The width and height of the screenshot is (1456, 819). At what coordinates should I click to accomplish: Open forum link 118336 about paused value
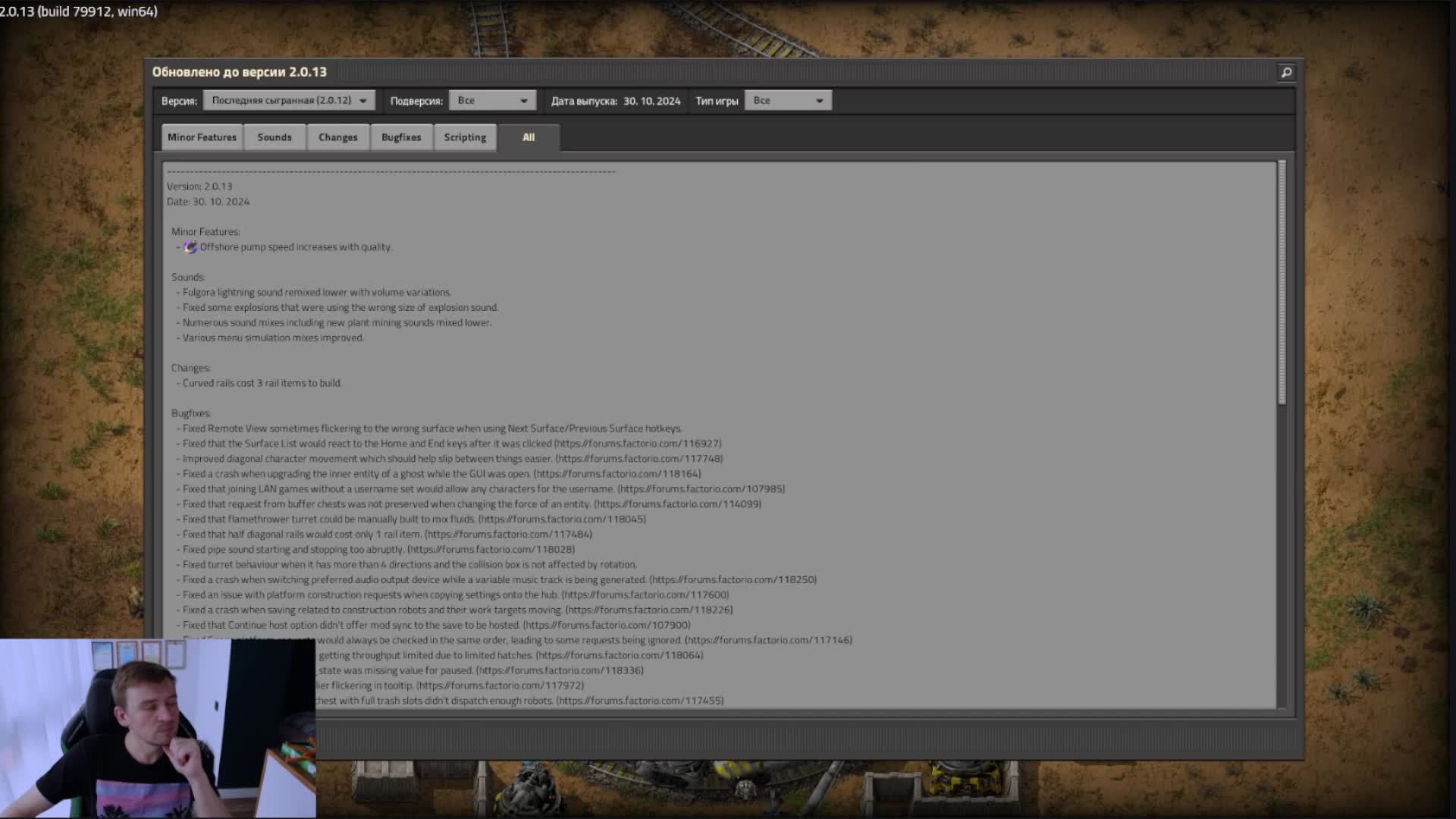pos(560,671)
